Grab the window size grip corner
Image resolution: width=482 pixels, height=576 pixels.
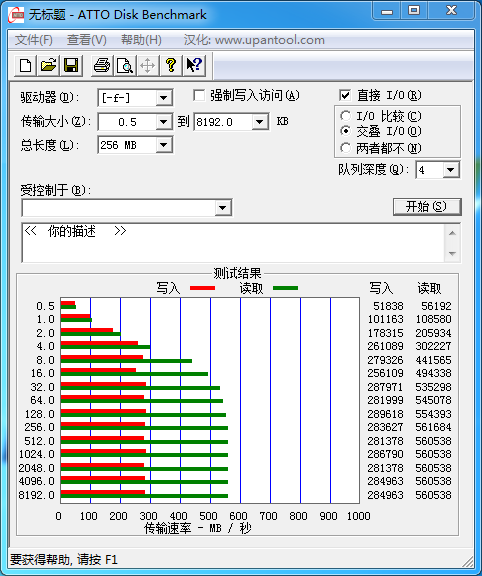(x=468, y=562)
